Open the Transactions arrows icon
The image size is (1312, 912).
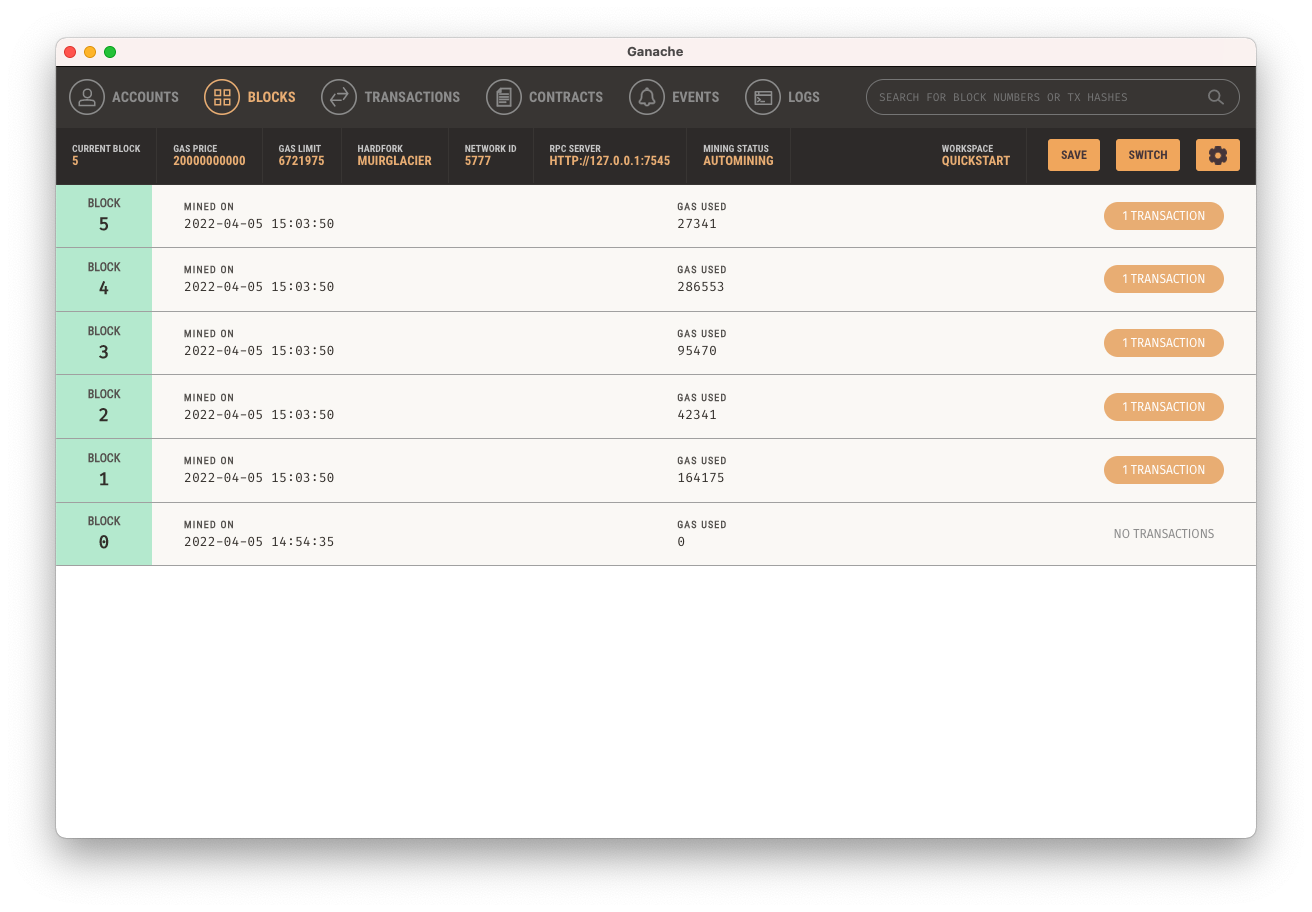click(339, 97)
